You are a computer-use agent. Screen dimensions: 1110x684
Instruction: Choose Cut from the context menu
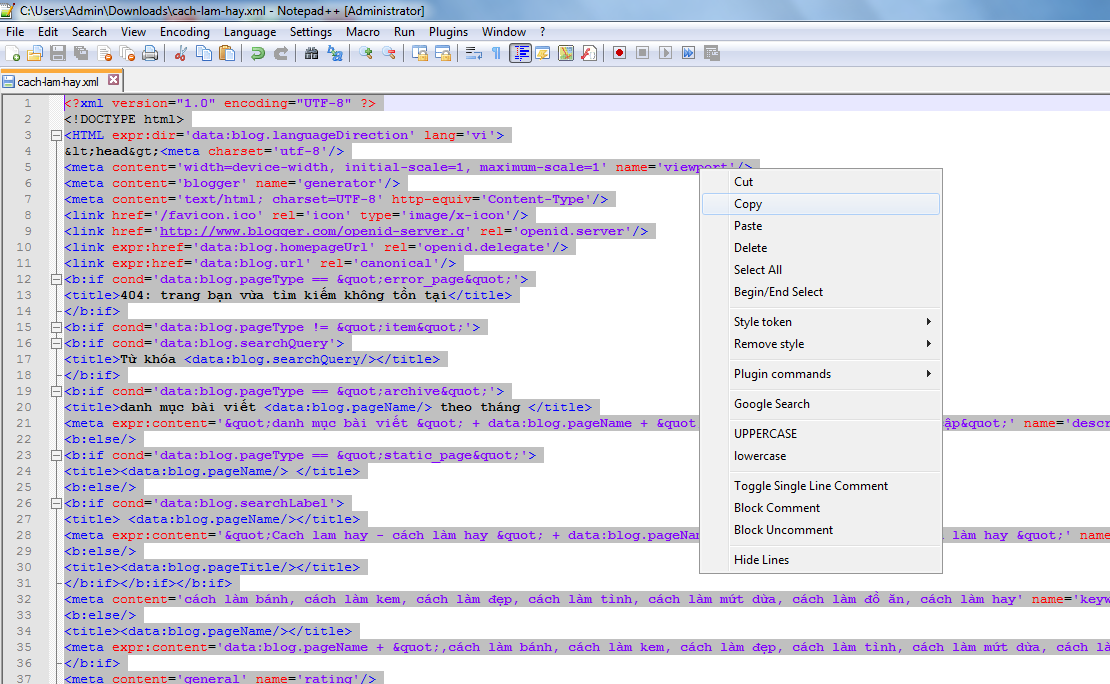(821, 182)
